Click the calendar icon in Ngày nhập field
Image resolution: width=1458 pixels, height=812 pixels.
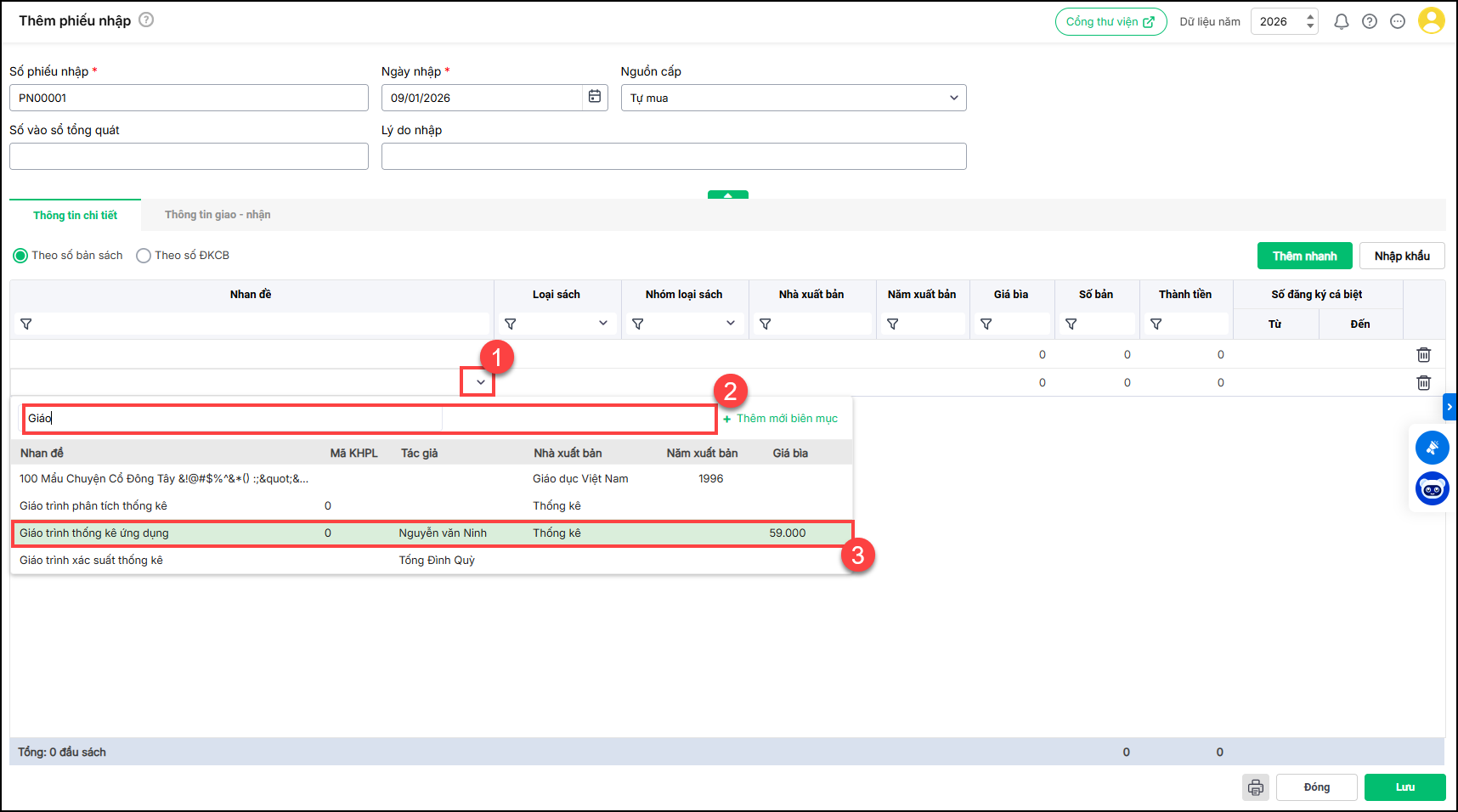click(595, 98)
